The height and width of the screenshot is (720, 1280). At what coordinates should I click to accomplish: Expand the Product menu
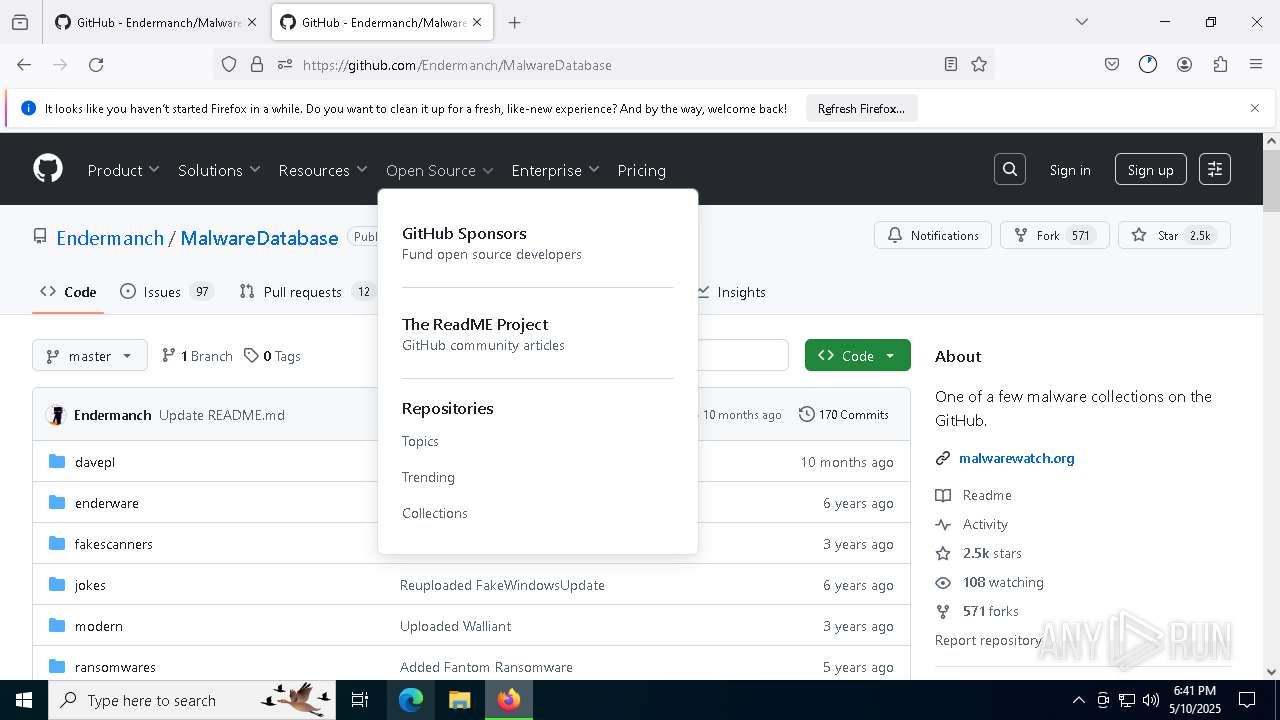coord(123,170)
